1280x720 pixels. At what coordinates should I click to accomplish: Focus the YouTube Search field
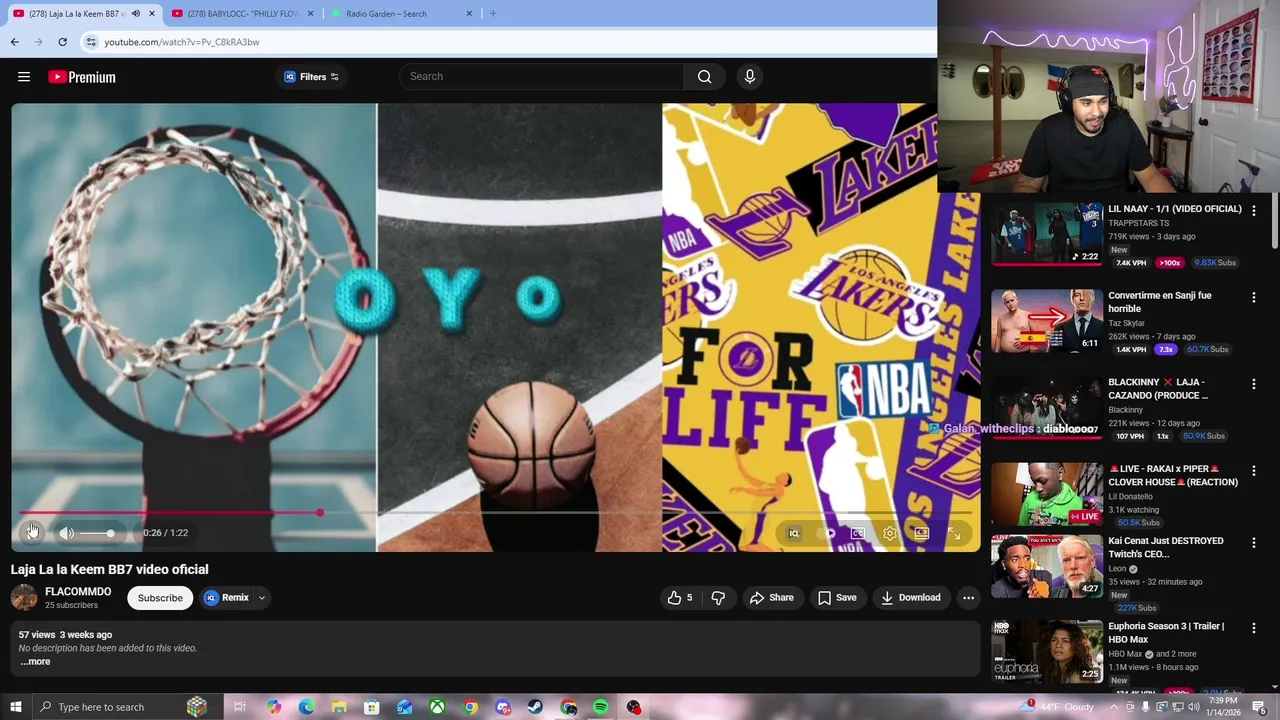pyautogui.click(x=541, y=77)
